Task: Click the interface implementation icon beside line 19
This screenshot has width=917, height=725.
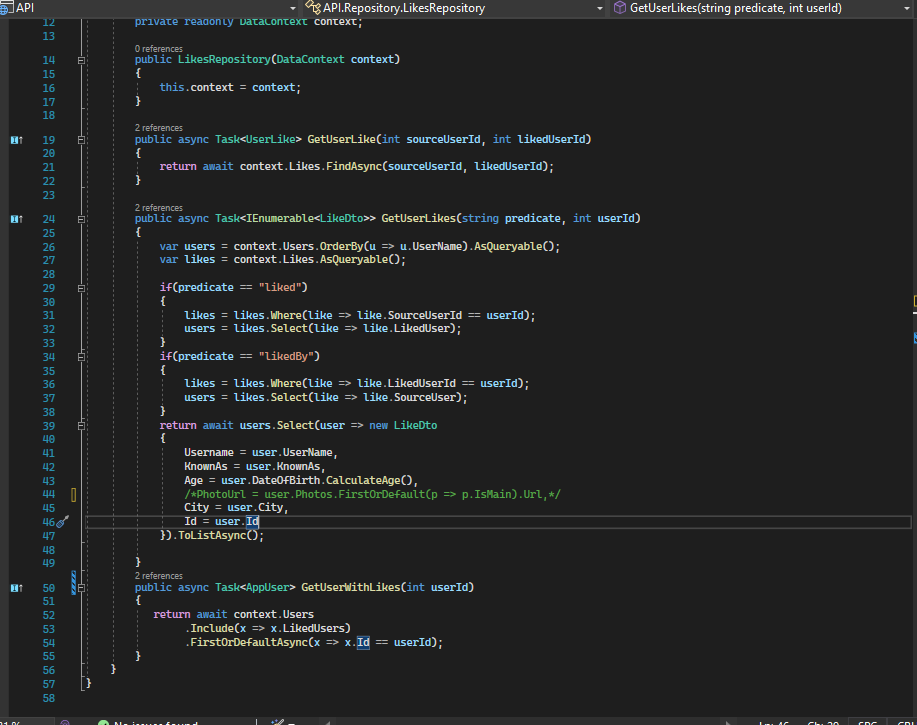Action: [16, 140]
